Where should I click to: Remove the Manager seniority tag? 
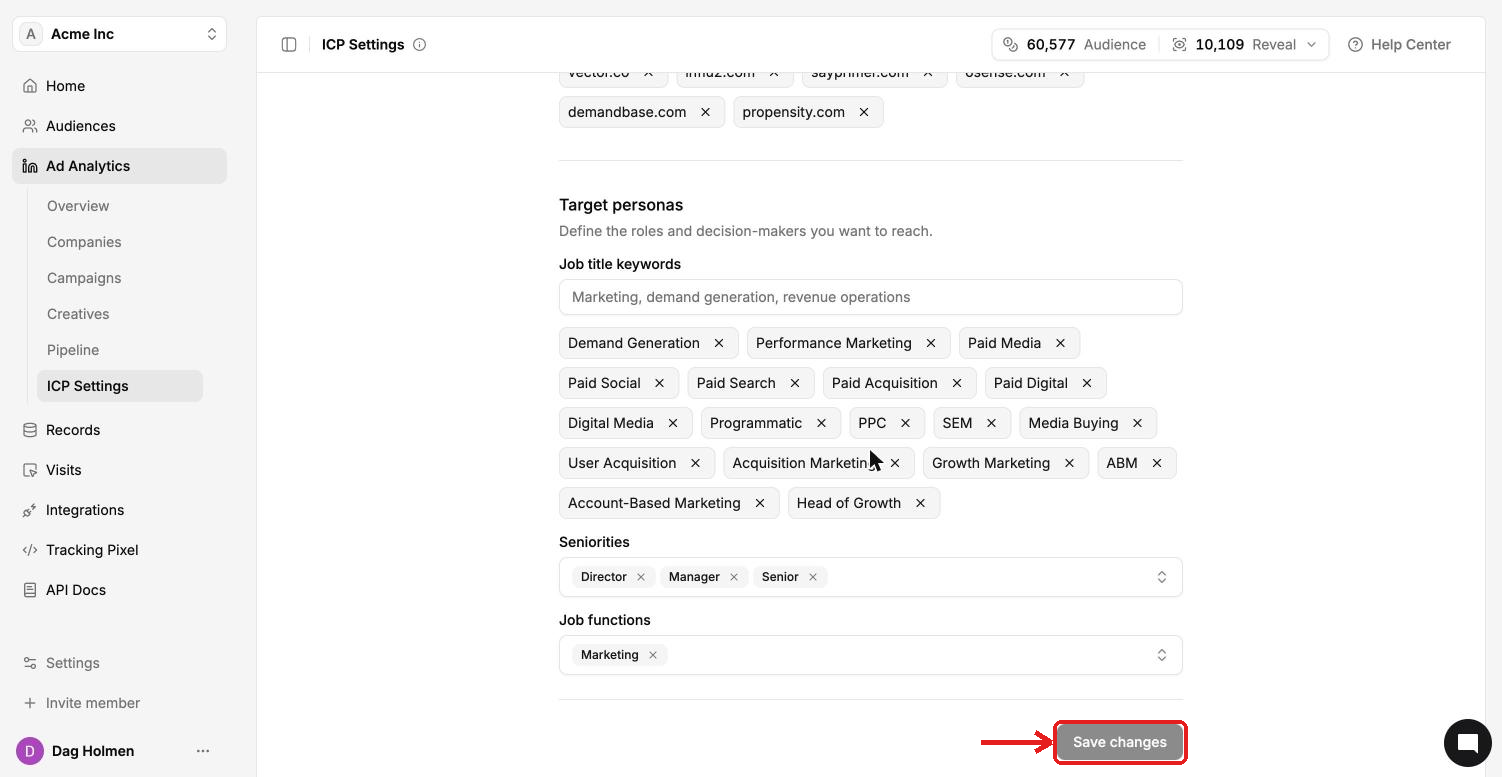[x=734, y=577]
